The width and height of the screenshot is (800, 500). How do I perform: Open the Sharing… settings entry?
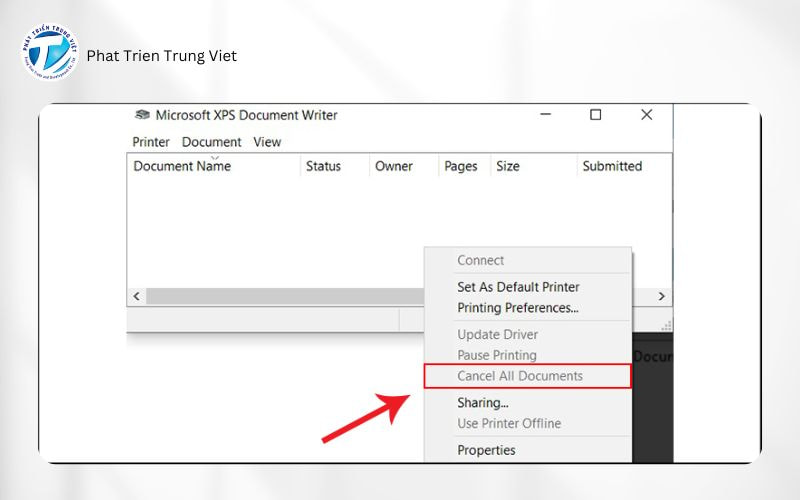(483, 402)
